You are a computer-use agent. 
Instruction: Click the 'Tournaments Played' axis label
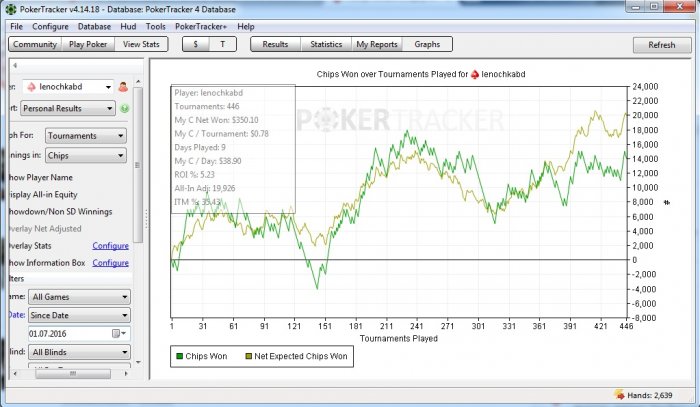(x=399, y=338)
